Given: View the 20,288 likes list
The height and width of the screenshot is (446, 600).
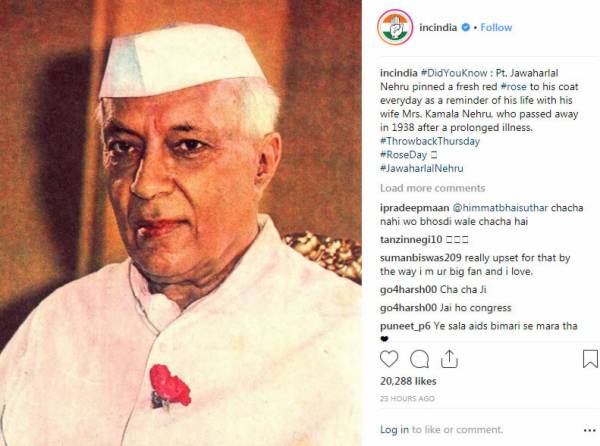Looking at the screenshot, I should point(408,381).
